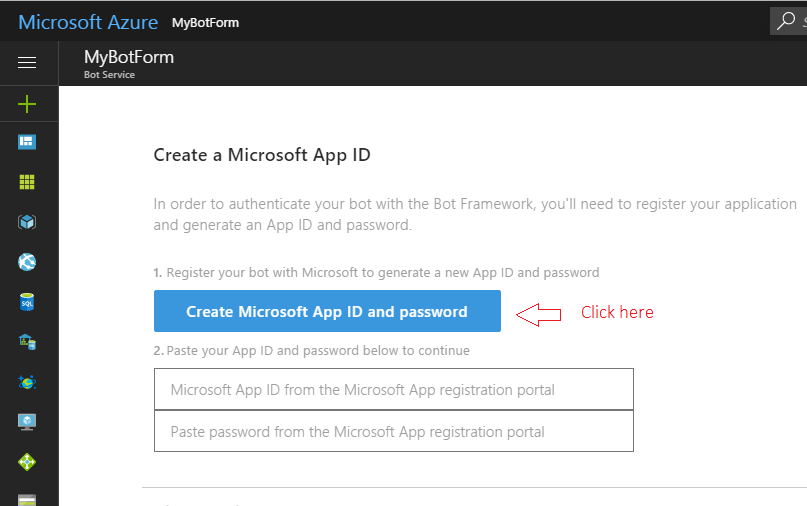This screenshot has width=807, height=506.
Task: Open the Load balancers green diamond icon
Action: tap(27, 462)
